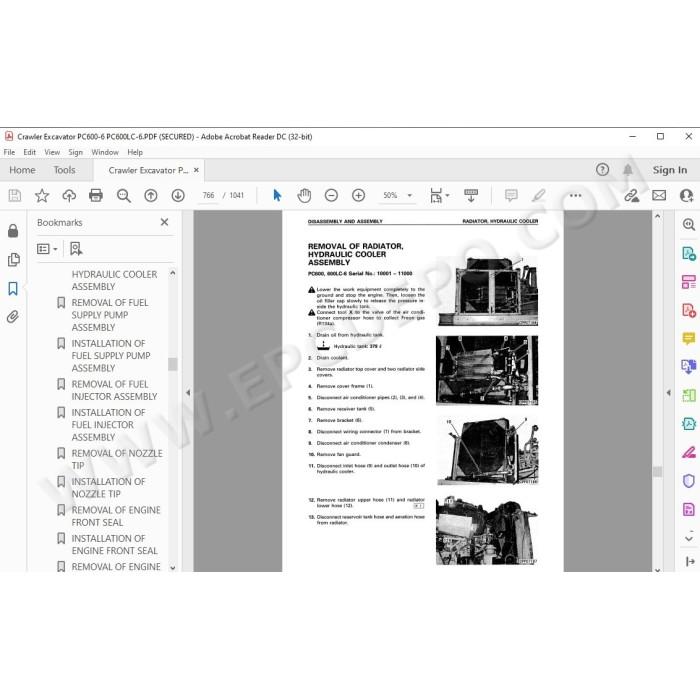Upload the file to cloud
This screenshot has width=700, height=700.
point(69,196)
